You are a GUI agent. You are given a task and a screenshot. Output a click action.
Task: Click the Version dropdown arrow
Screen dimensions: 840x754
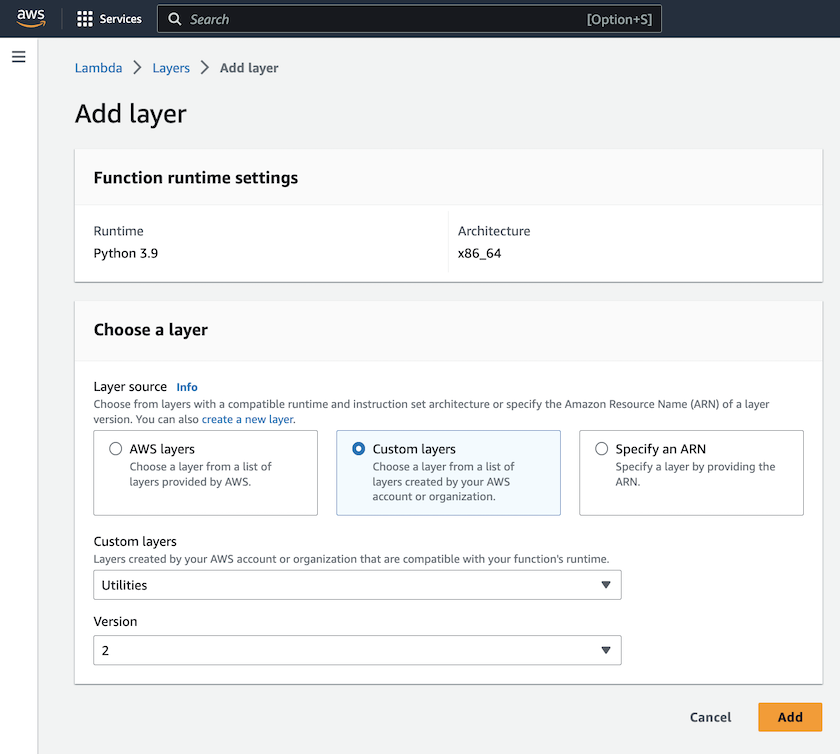[x=606, y=651]
